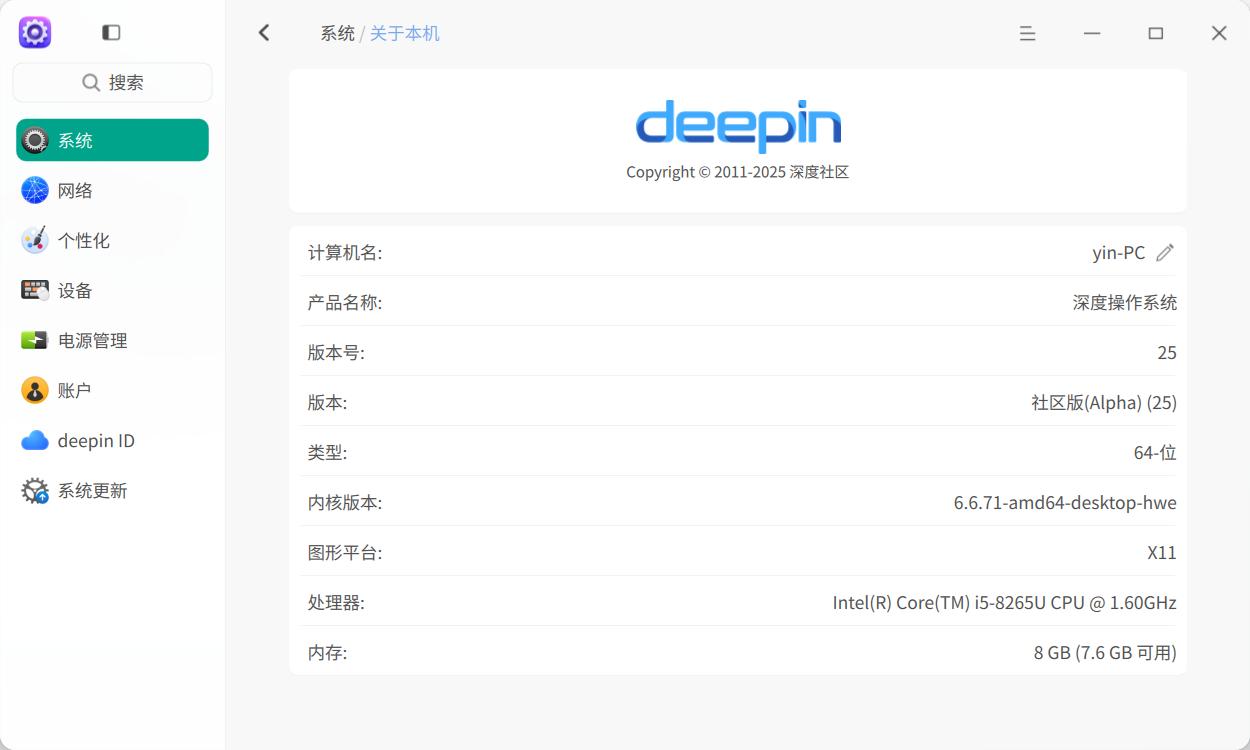1250x750 pixels.
Task: Go back using the back arrow
Action: click(264, 33)
